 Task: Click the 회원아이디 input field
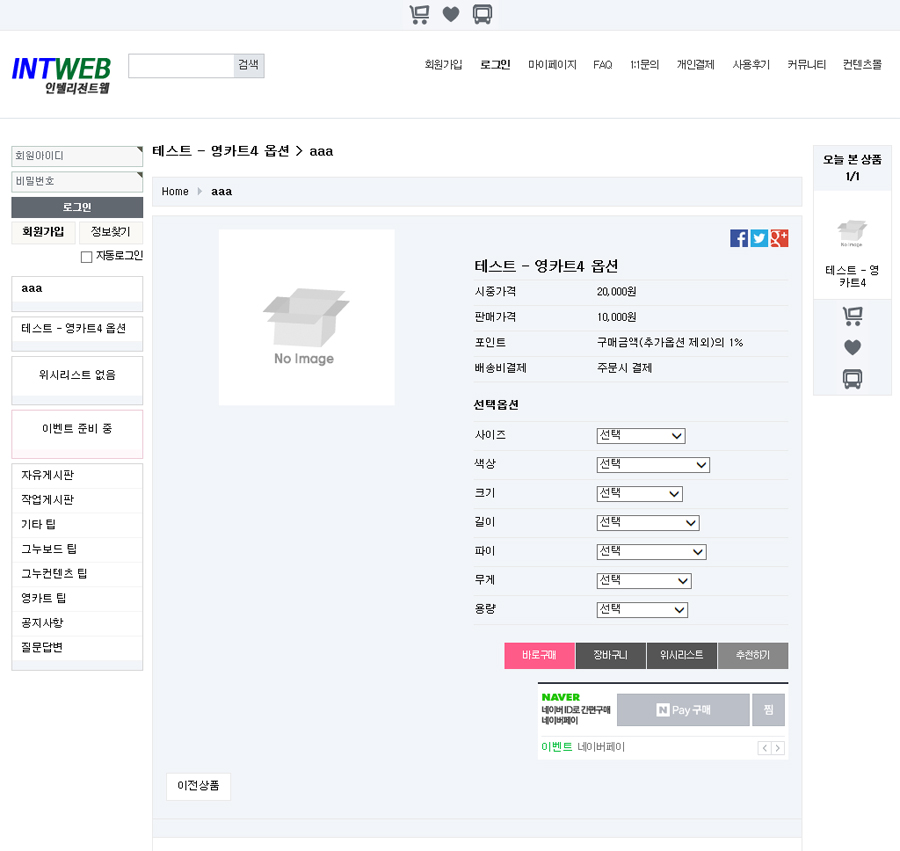[x=77, y=156]
